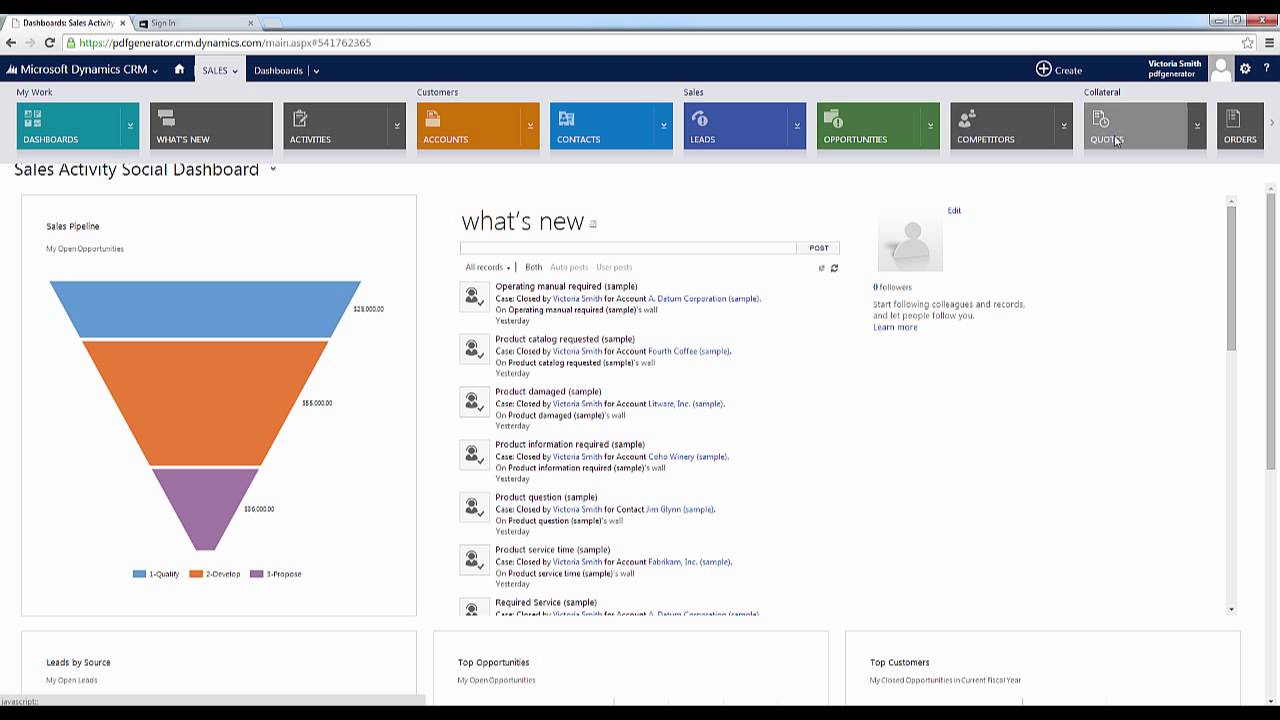This screenshot has width=1280, height=720.
Task: Filter to User posts
Action: coord(614,267)
